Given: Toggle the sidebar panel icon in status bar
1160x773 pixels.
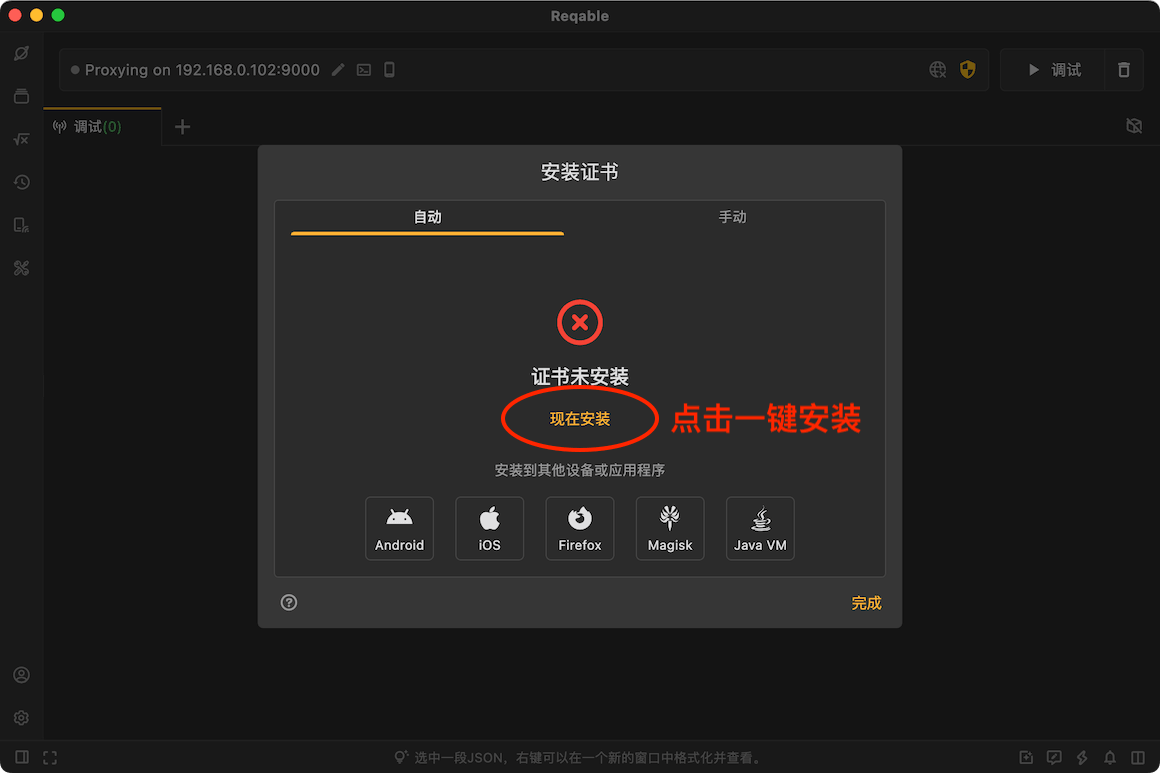Looking at the screenshot, I should (x=21, y=757).
